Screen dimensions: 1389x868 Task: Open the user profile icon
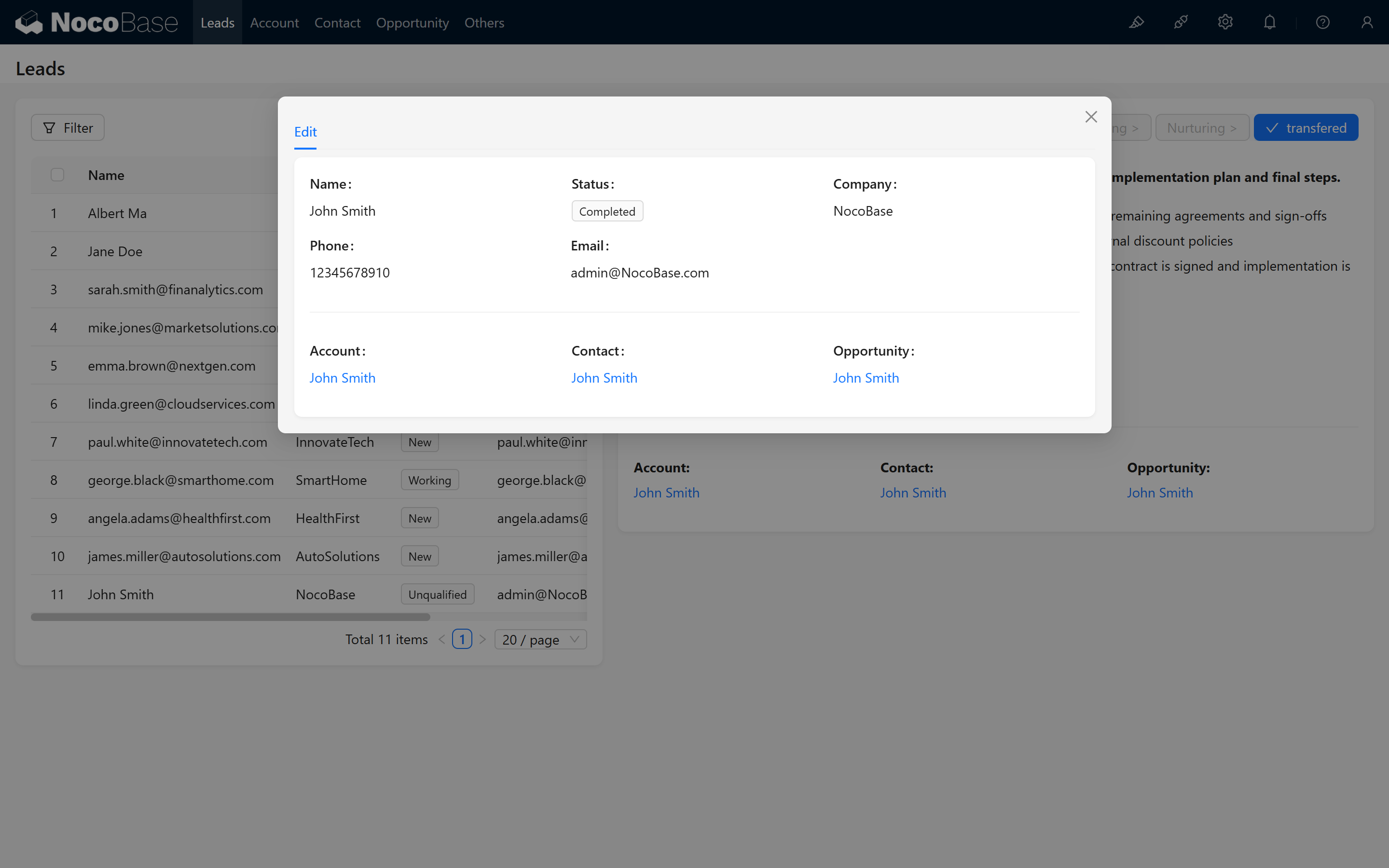[1367, 22]
